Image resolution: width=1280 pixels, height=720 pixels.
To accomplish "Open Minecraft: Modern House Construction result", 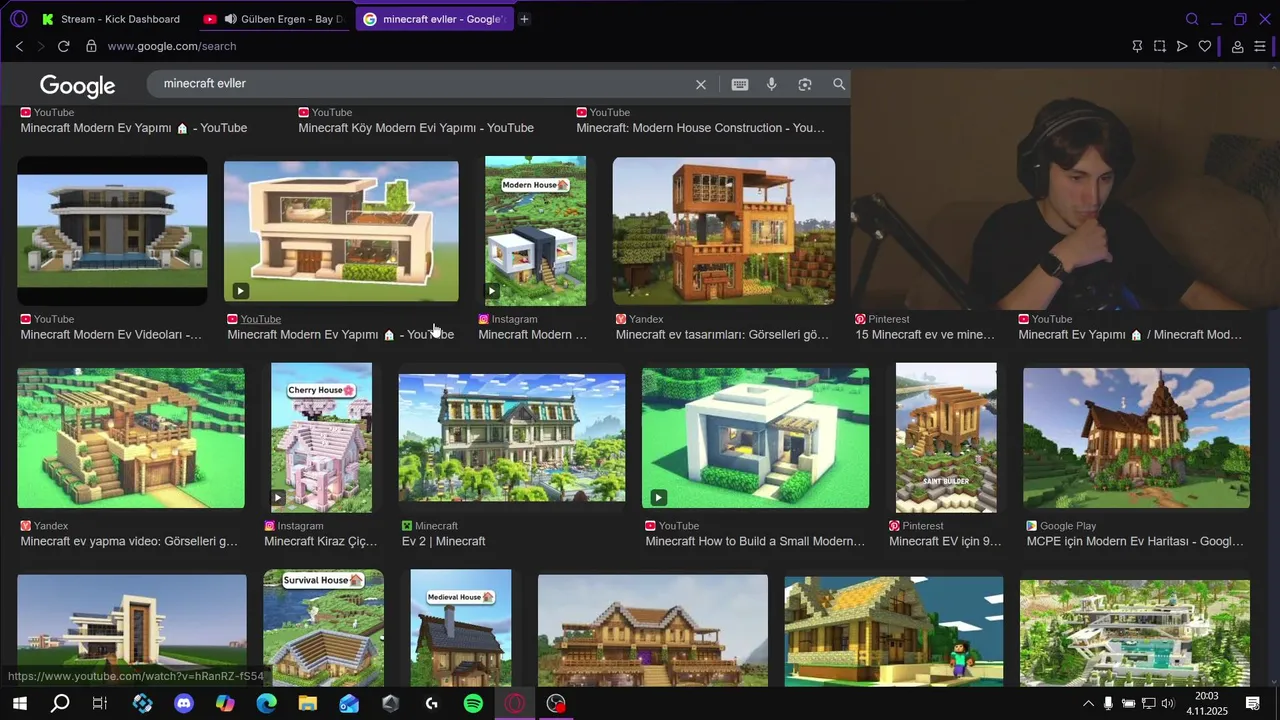I will 700,128.
